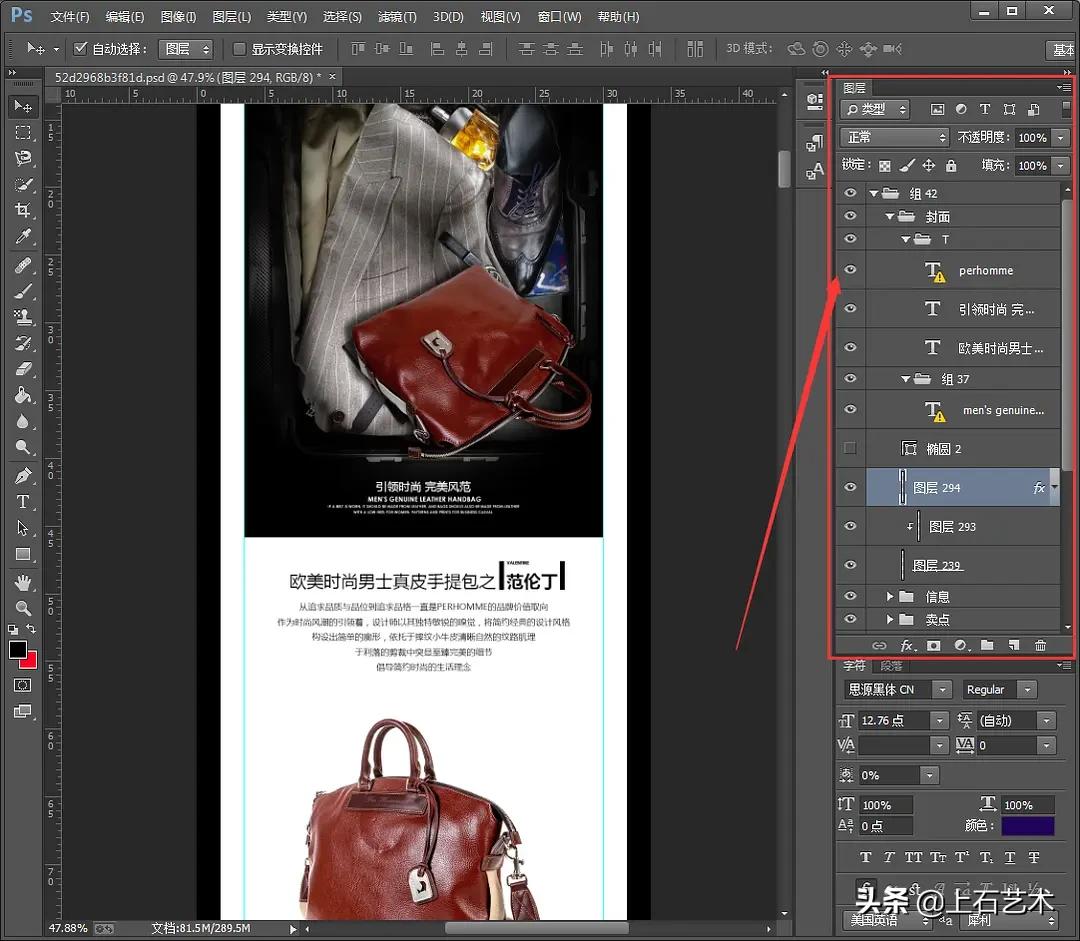This screenshot has width=1080, height=941.
Task: Collapse the 组 37 group
Action: click(x=905, y=379)
